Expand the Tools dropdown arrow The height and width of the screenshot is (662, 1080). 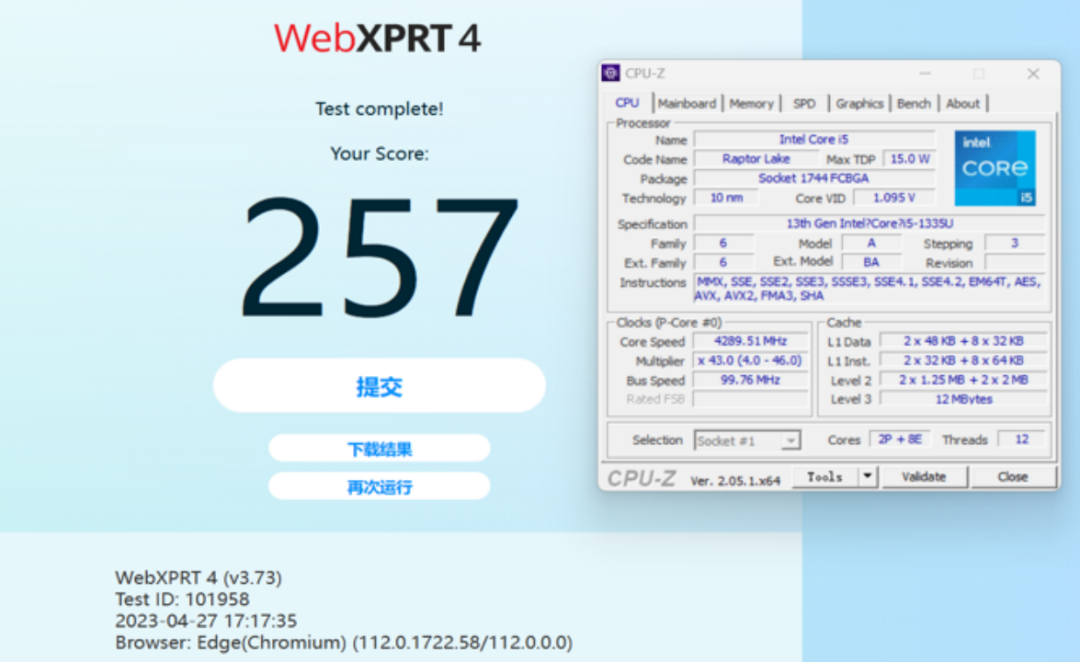pos(867,477)
